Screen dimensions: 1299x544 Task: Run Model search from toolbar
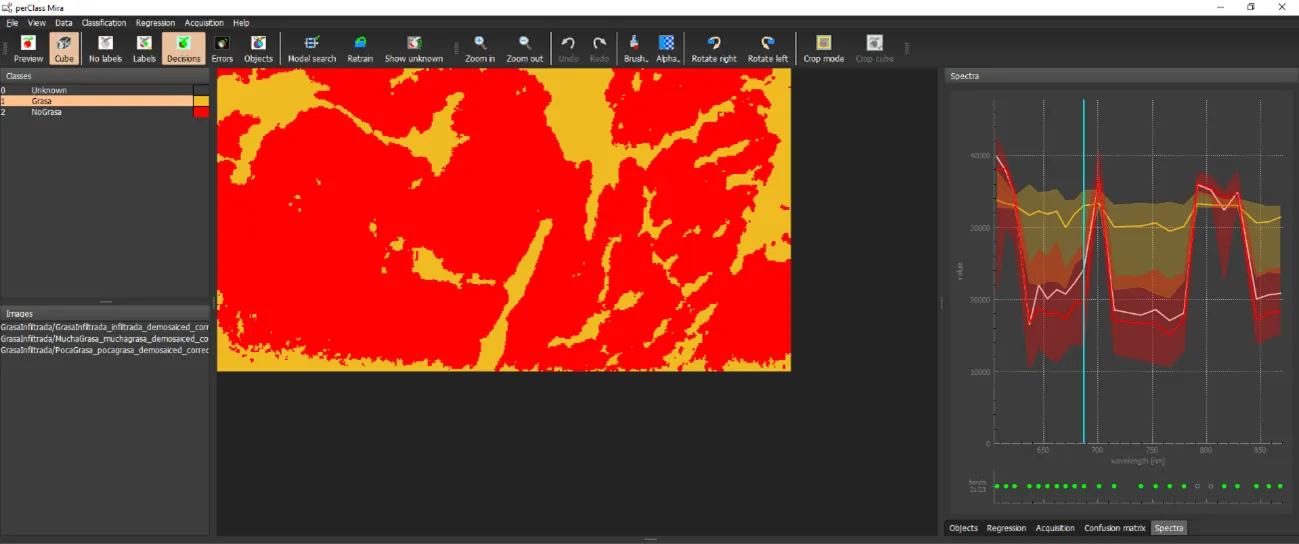[x=312, y=48]
